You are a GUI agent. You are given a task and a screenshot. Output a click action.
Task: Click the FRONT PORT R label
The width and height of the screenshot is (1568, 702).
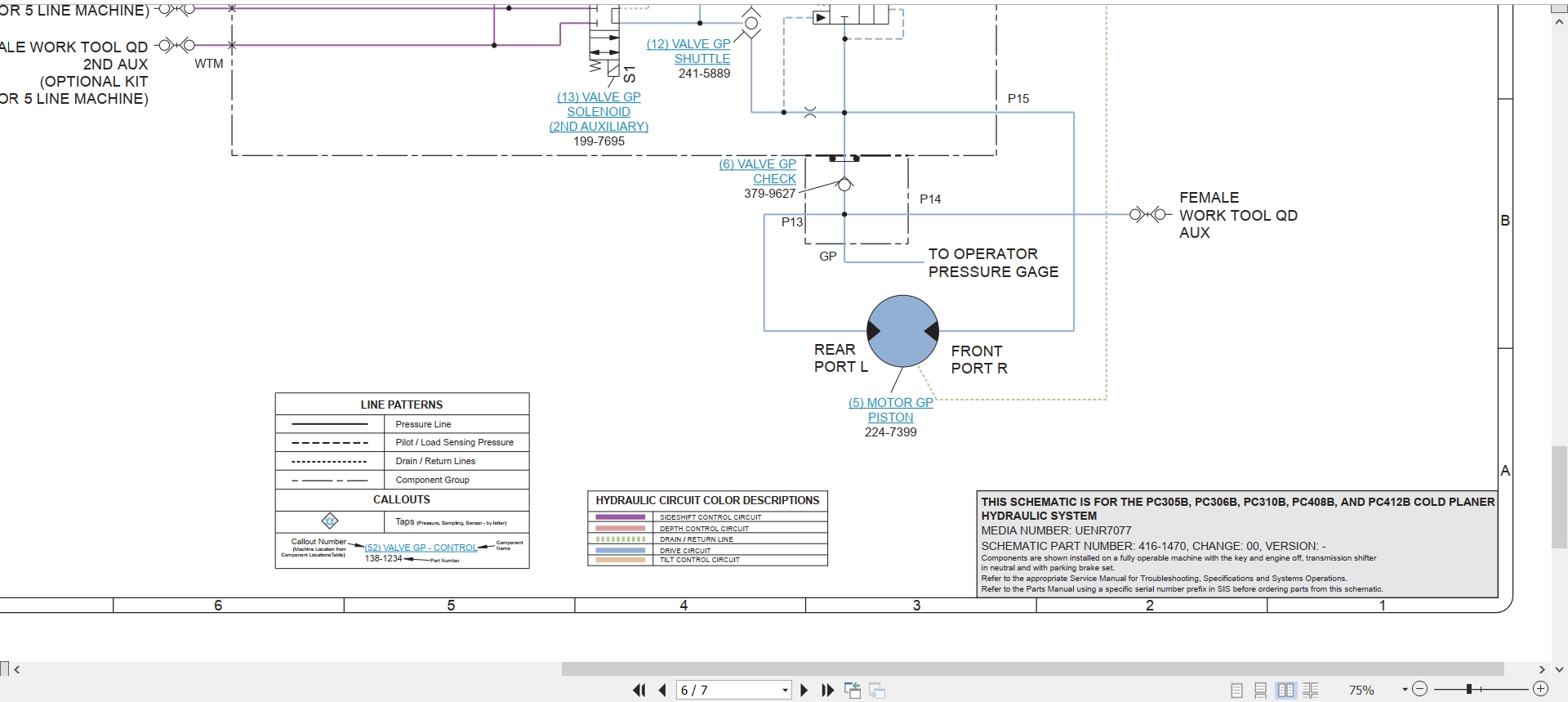click(x=979, y=360)
